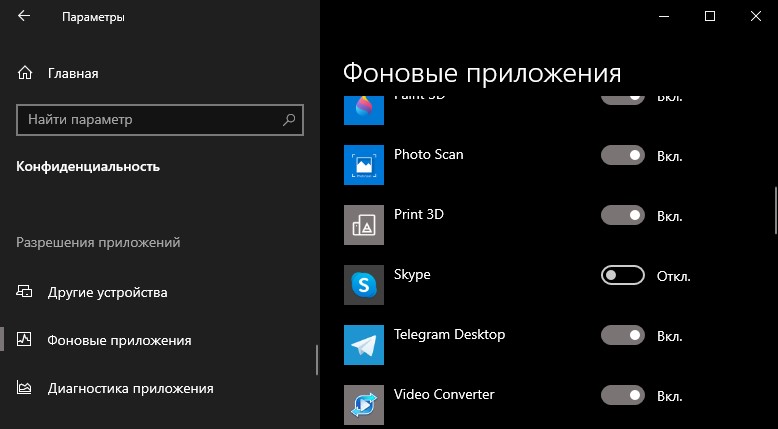778x429 pixels.
Task: Select Другие устройства in sidebar
Action: click(x=107, y=292)
